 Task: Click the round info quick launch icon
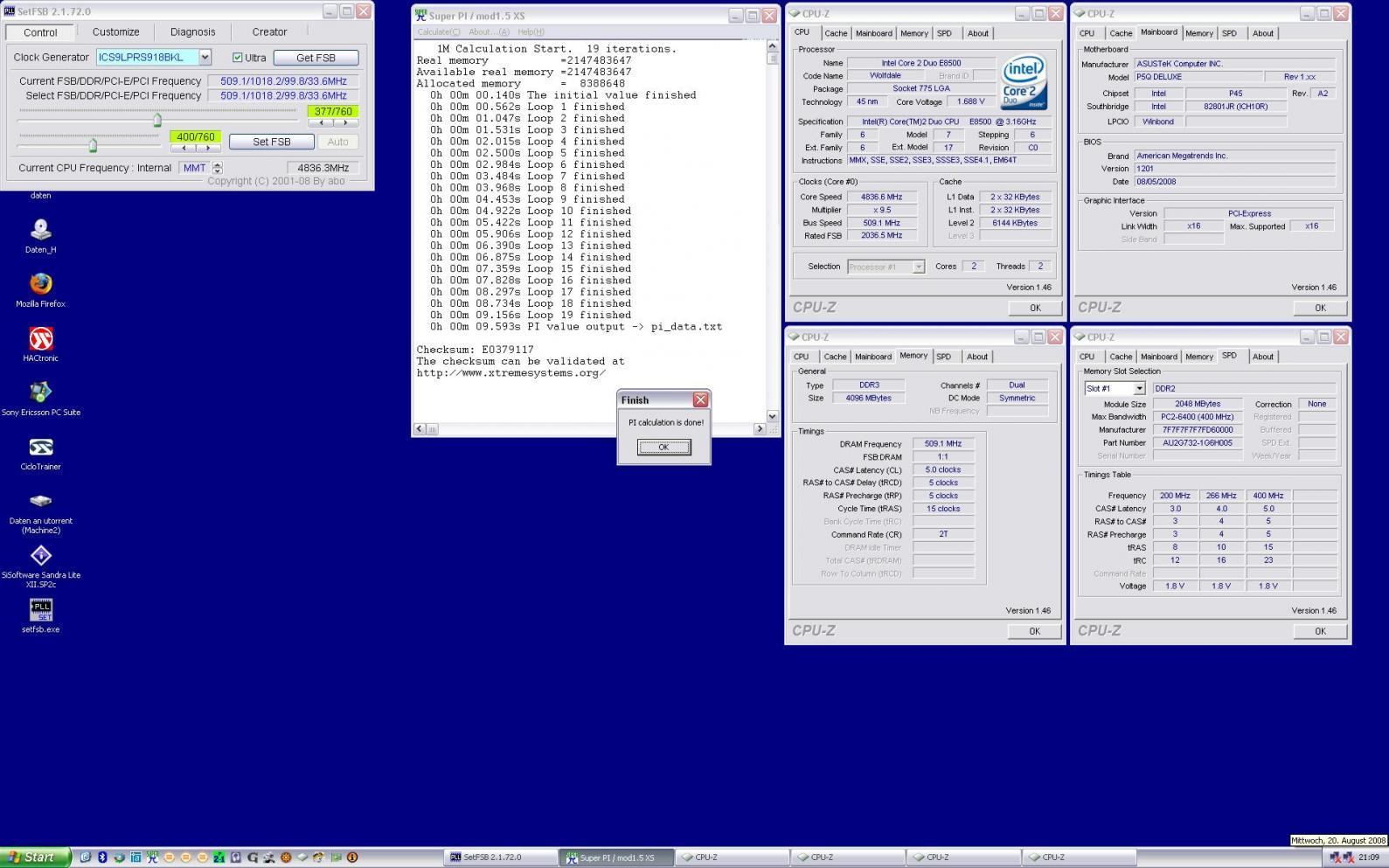click(x=352, y=858)
